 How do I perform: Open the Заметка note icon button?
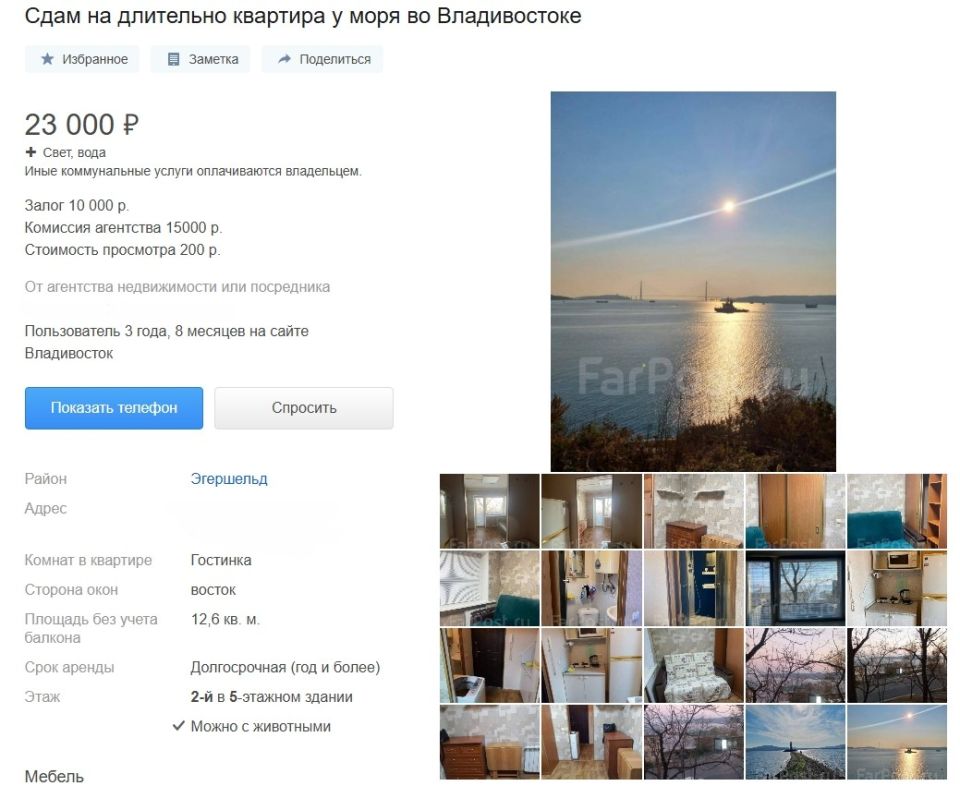tap(200, 59)
